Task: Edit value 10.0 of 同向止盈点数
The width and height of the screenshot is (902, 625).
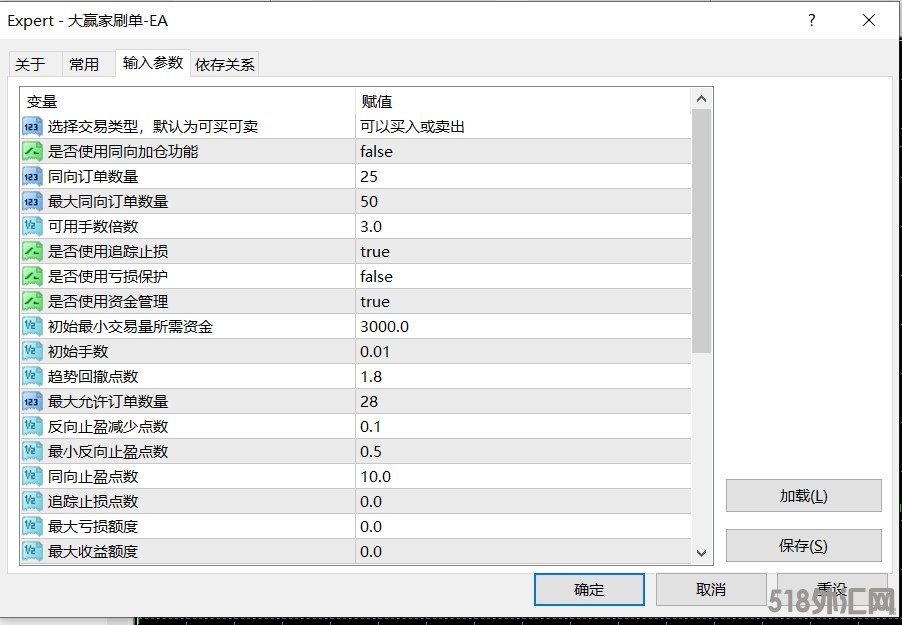Action: coord(523,477)
